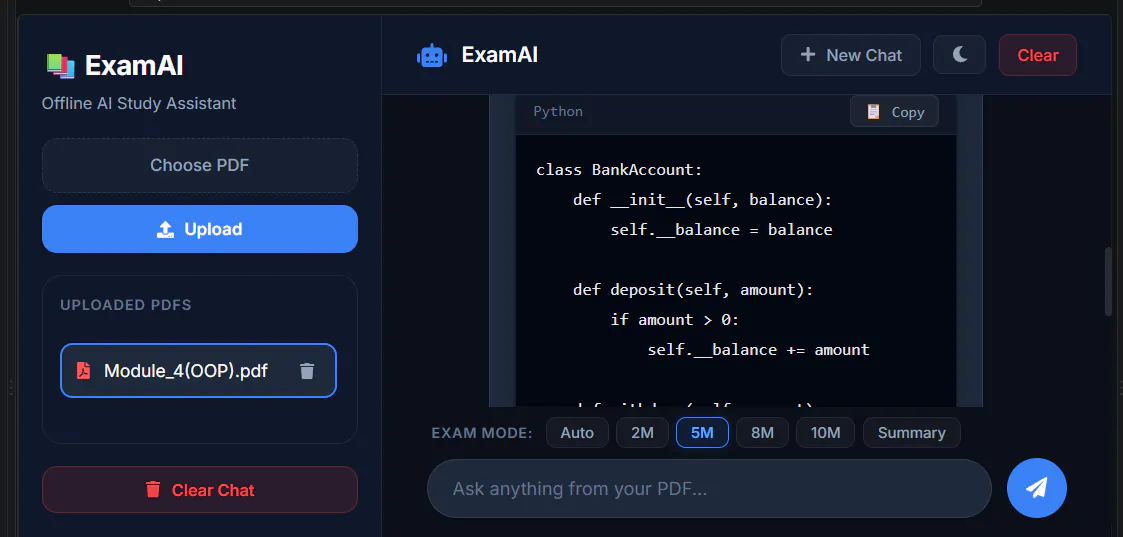Click the red Clear button in header
Screen dimensions: 1123x537
[x=1038, y=55]
